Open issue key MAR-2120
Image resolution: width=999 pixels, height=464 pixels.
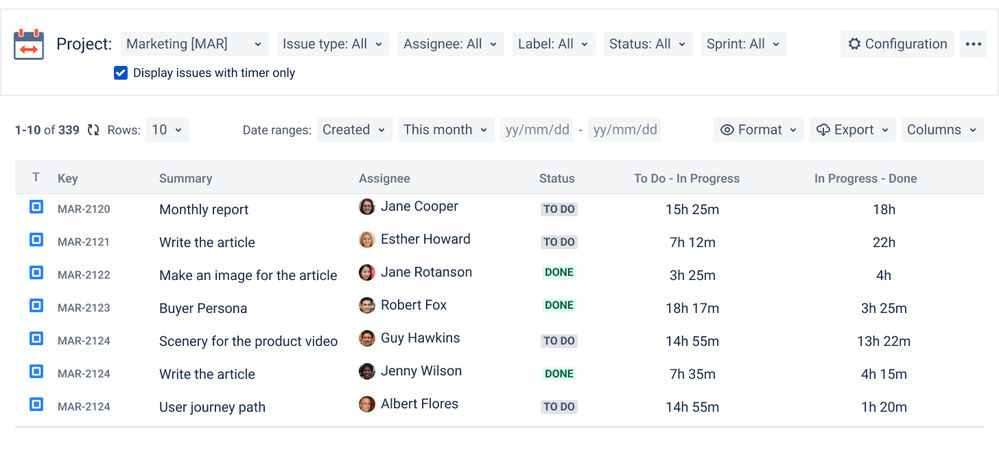83,209
